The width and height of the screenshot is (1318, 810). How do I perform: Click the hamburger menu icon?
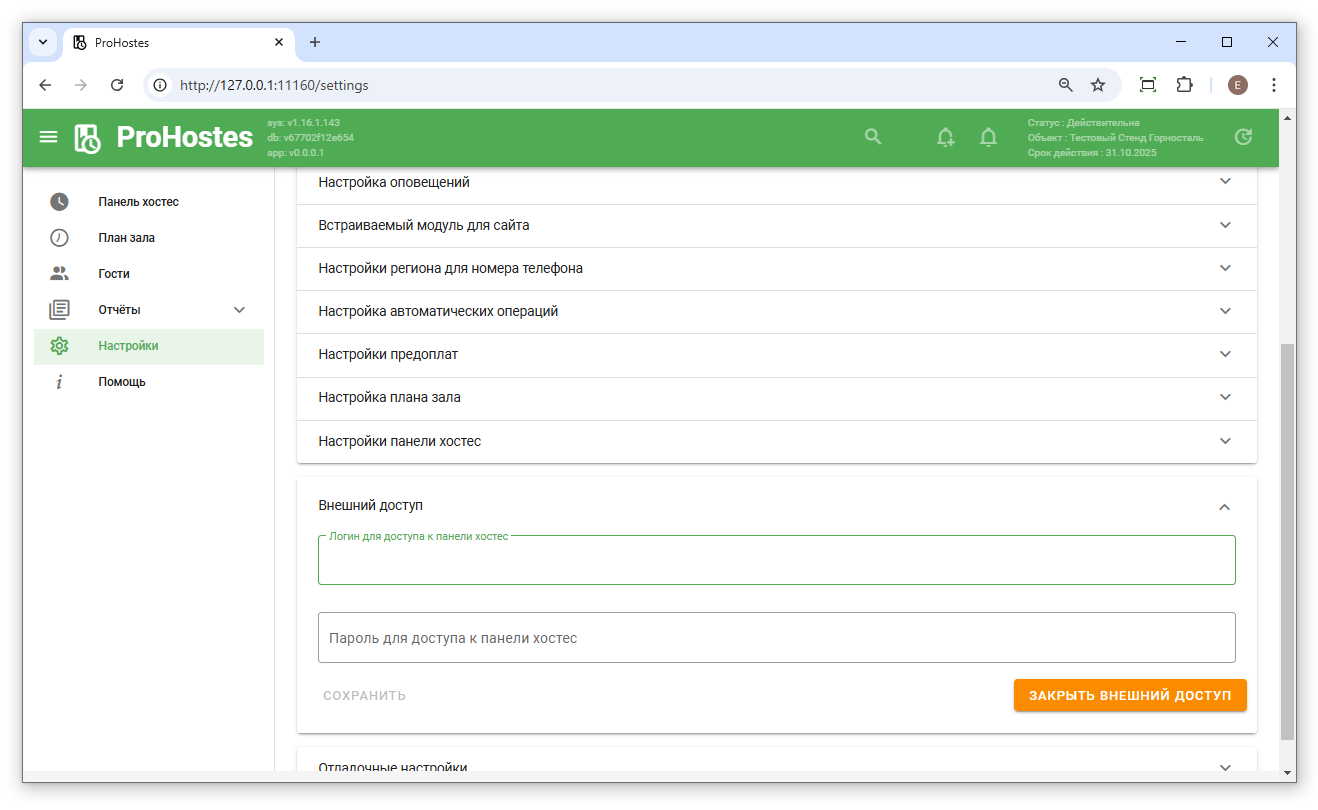pos(48,137)
